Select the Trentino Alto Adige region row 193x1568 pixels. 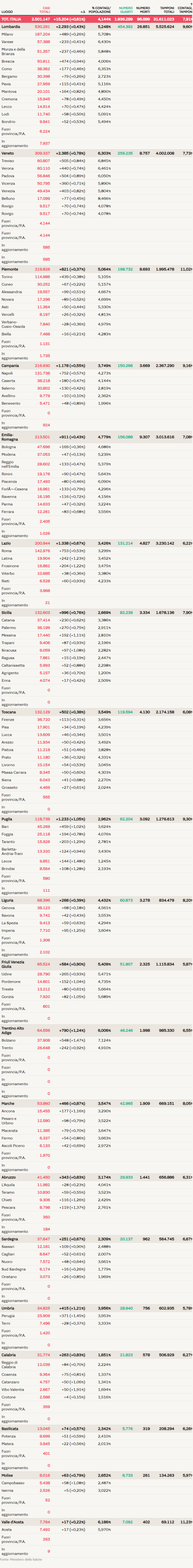click(96, 1031)
